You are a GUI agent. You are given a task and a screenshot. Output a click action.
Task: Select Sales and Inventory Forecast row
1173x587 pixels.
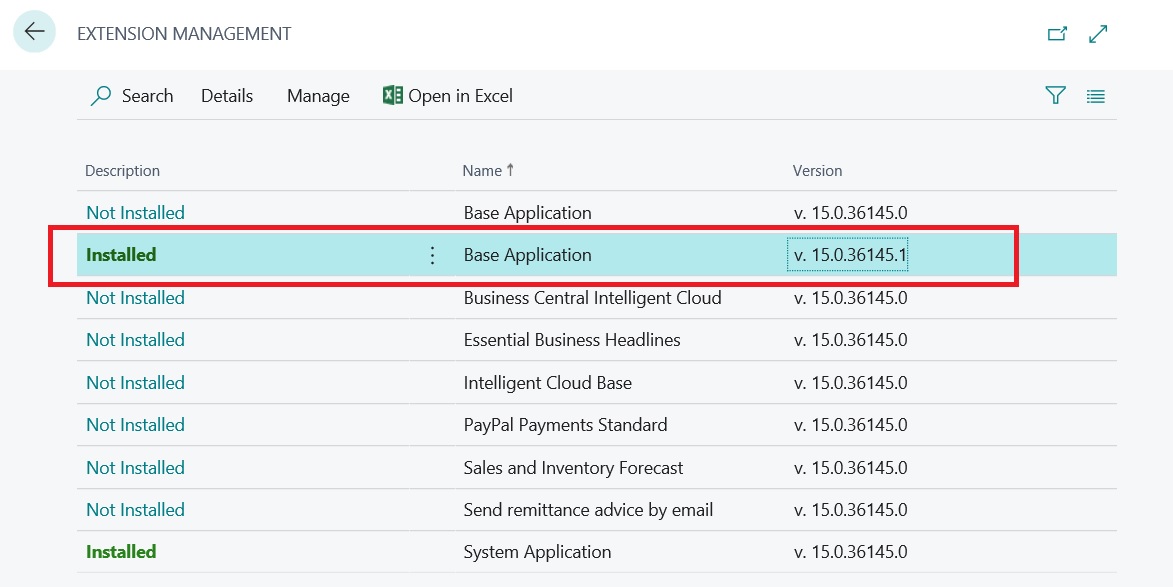(573, 468)
